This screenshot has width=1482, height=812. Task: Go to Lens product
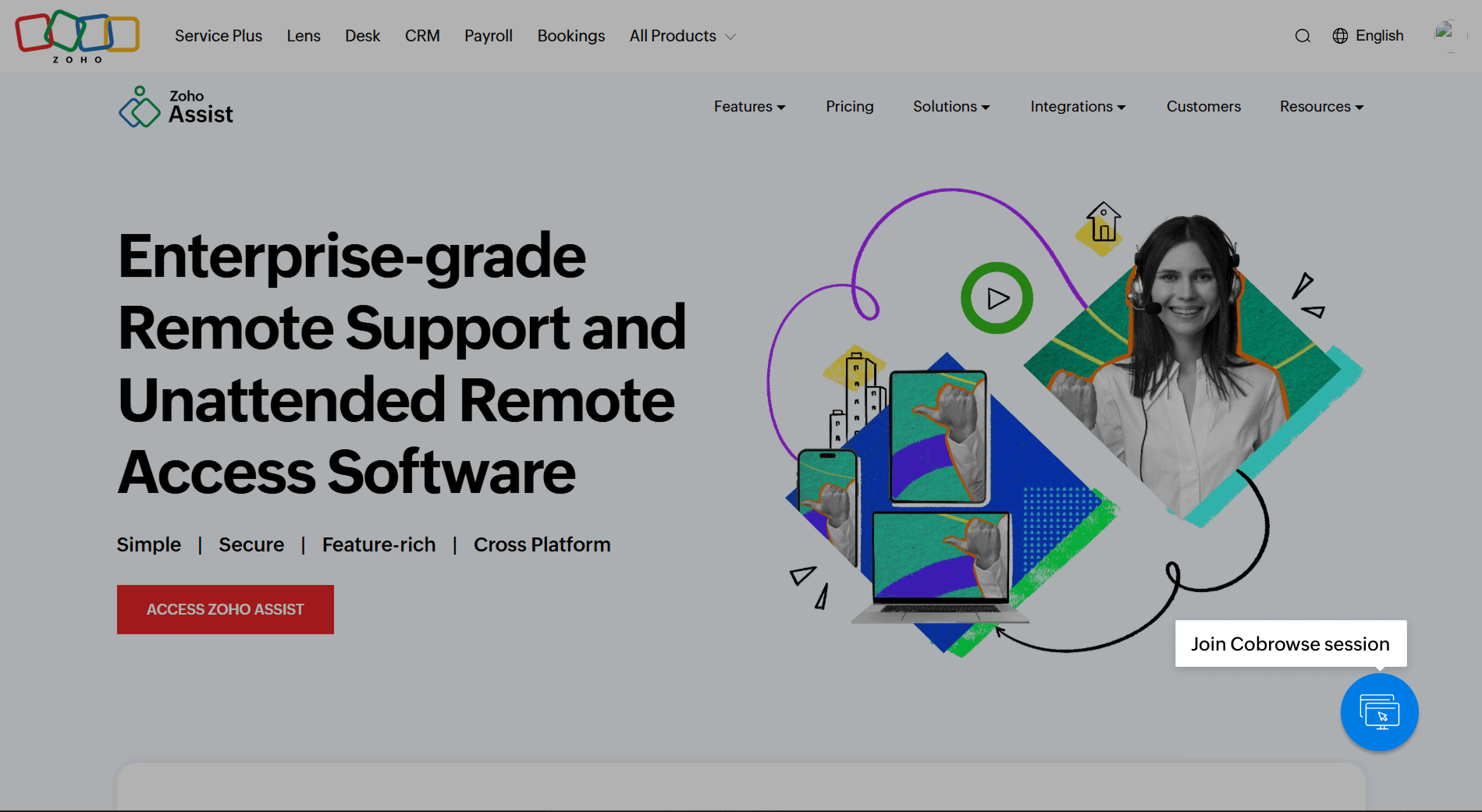(x=304, y=36)
